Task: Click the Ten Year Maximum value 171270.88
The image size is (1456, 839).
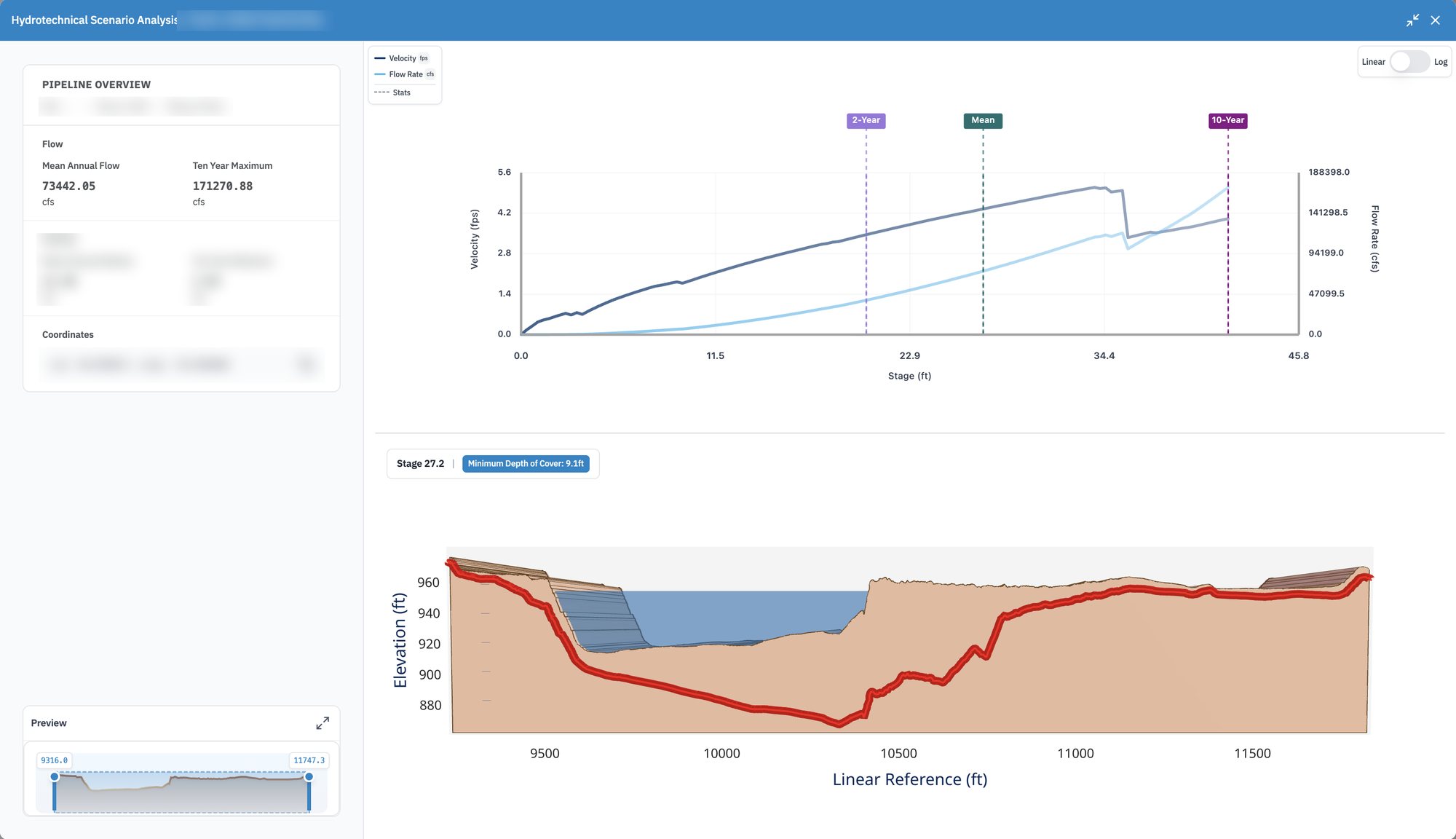Action: pos(223,186)
